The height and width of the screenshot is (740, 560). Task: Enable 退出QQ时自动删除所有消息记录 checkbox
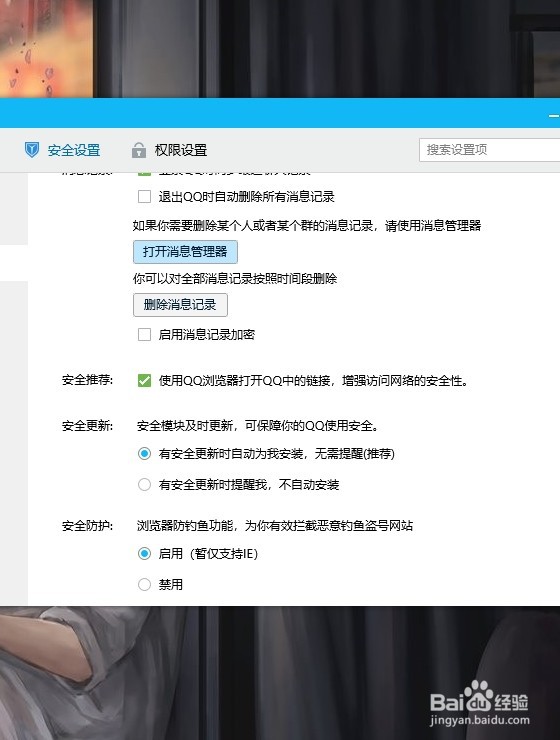point(144,196)
